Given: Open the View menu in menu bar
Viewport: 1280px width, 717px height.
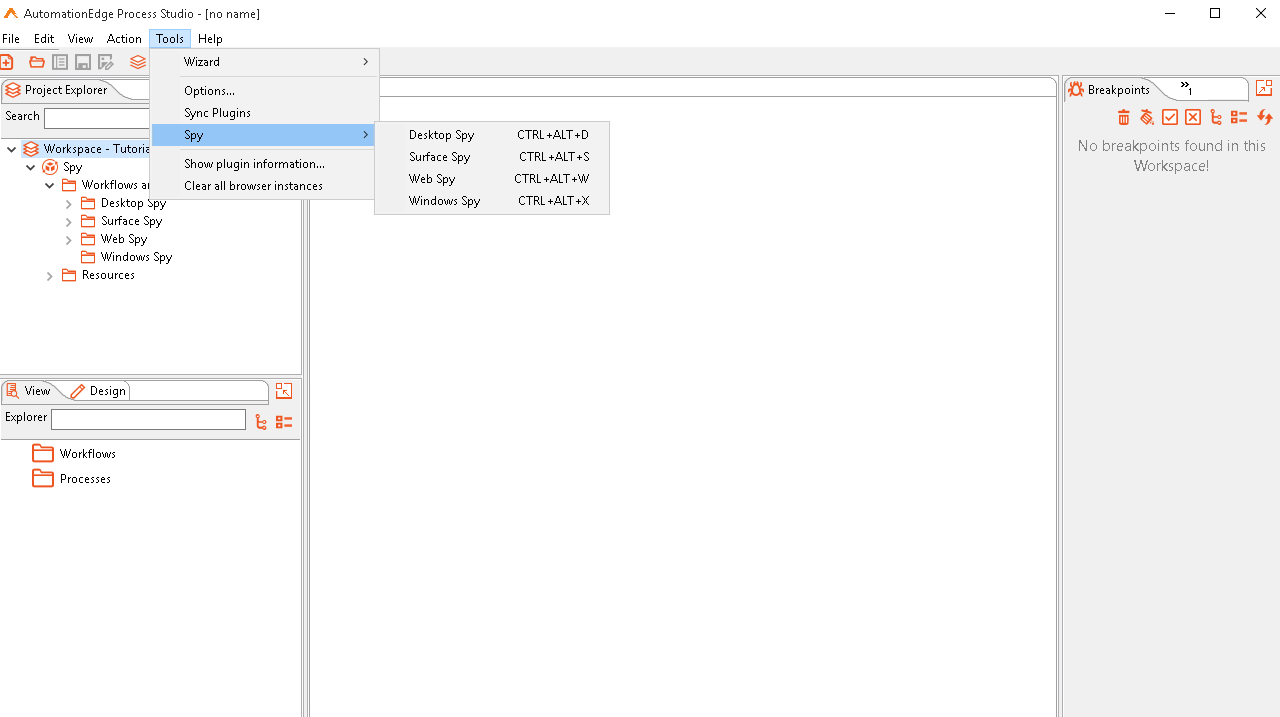Looking at the screenshot, I should tap(81, 39).
